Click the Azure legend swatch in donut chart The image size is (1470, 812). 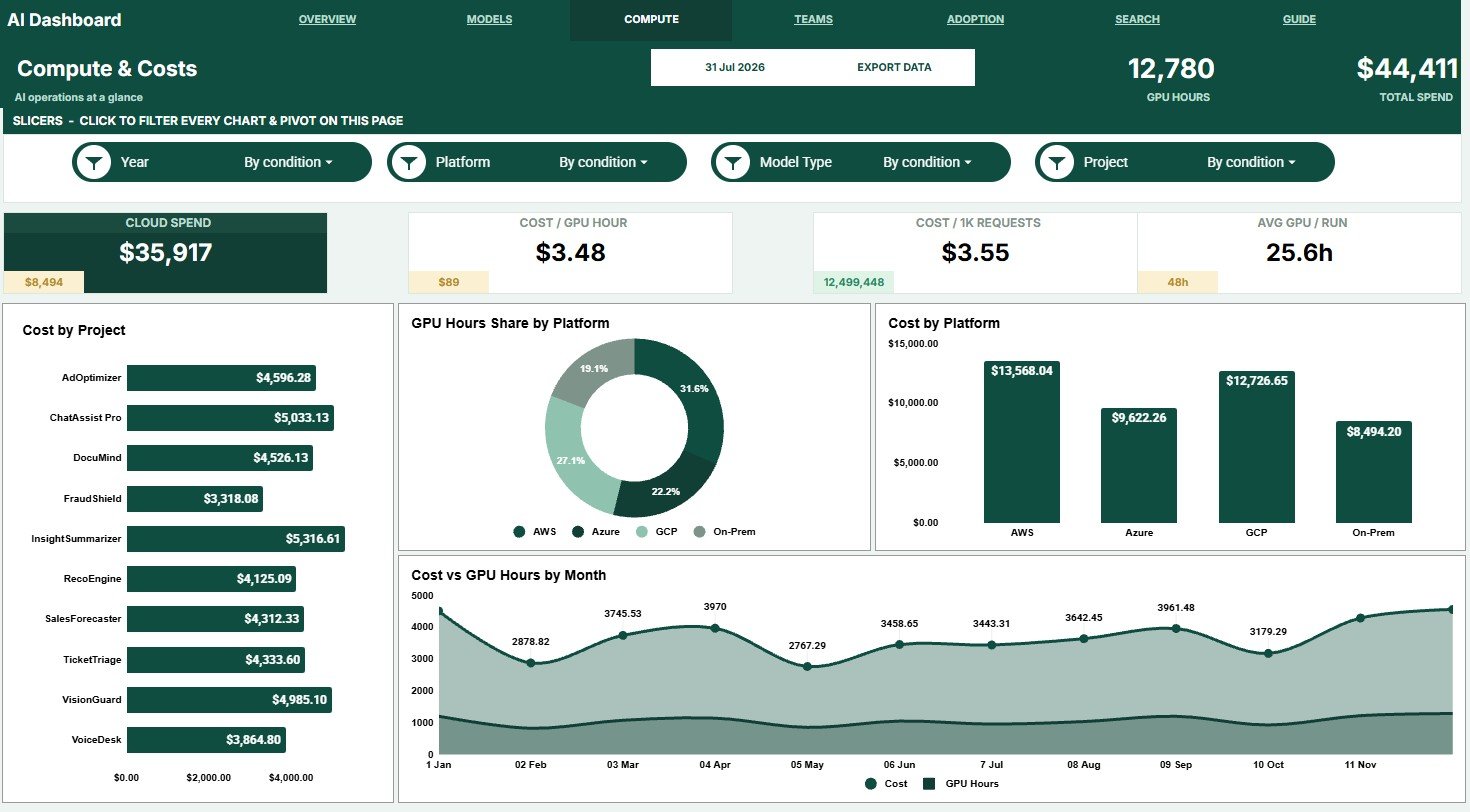(x=578, y=532)
